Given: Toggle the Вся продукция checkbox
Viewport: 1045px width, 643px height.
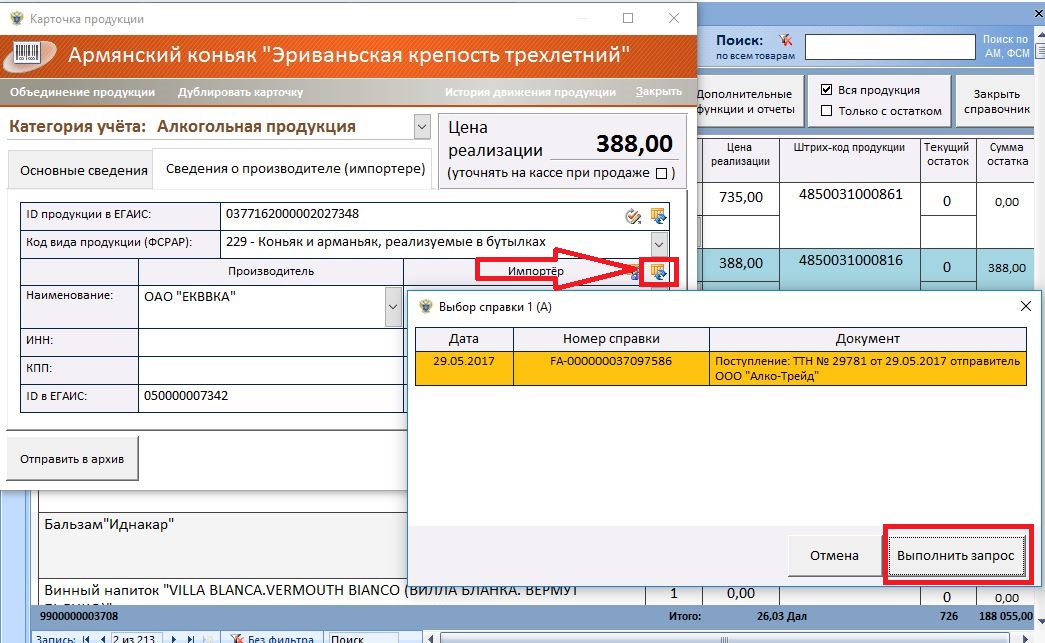Looking at the screenshot, I should [x=826, y=90].
